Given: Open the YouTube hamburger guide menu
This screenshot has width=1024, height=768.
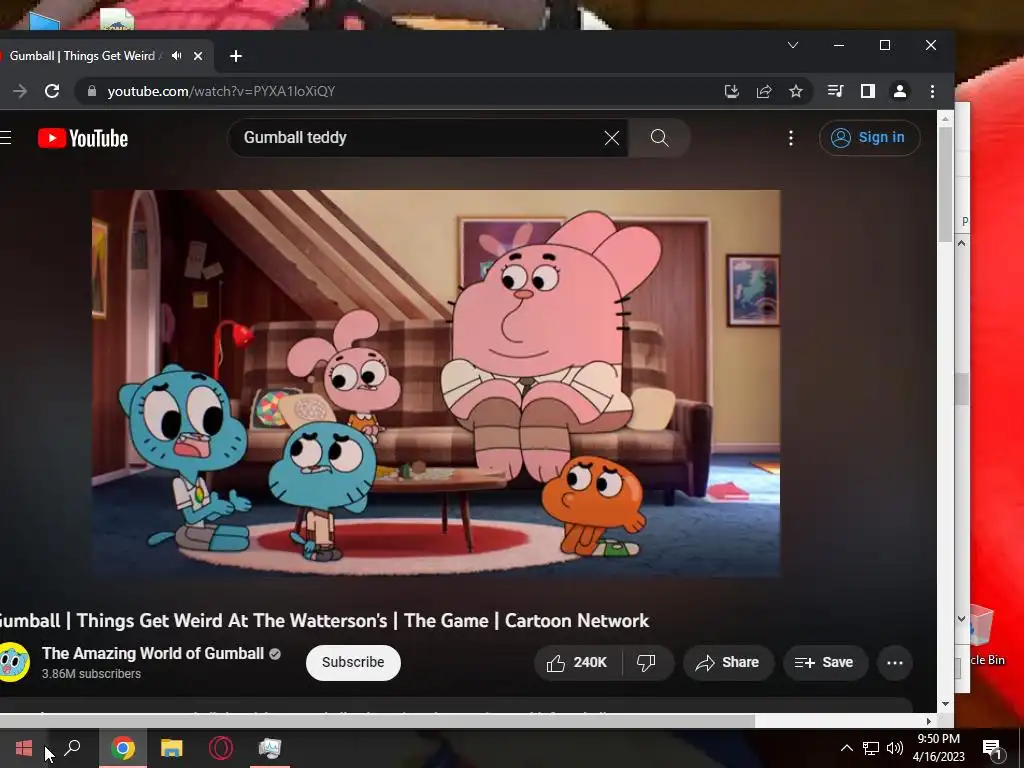Looking at the screenshot, I should (5, 137).
